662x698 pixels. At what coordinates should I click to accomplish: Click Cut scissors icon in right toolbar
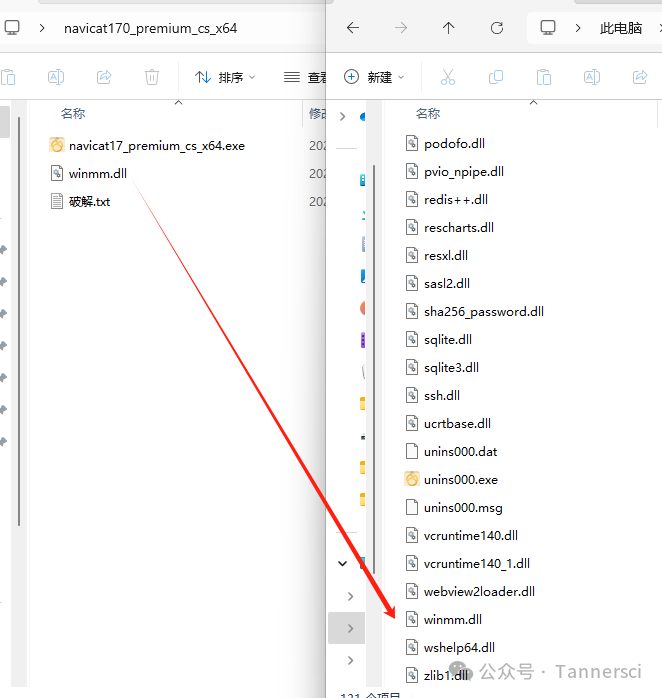coord(448,77)
